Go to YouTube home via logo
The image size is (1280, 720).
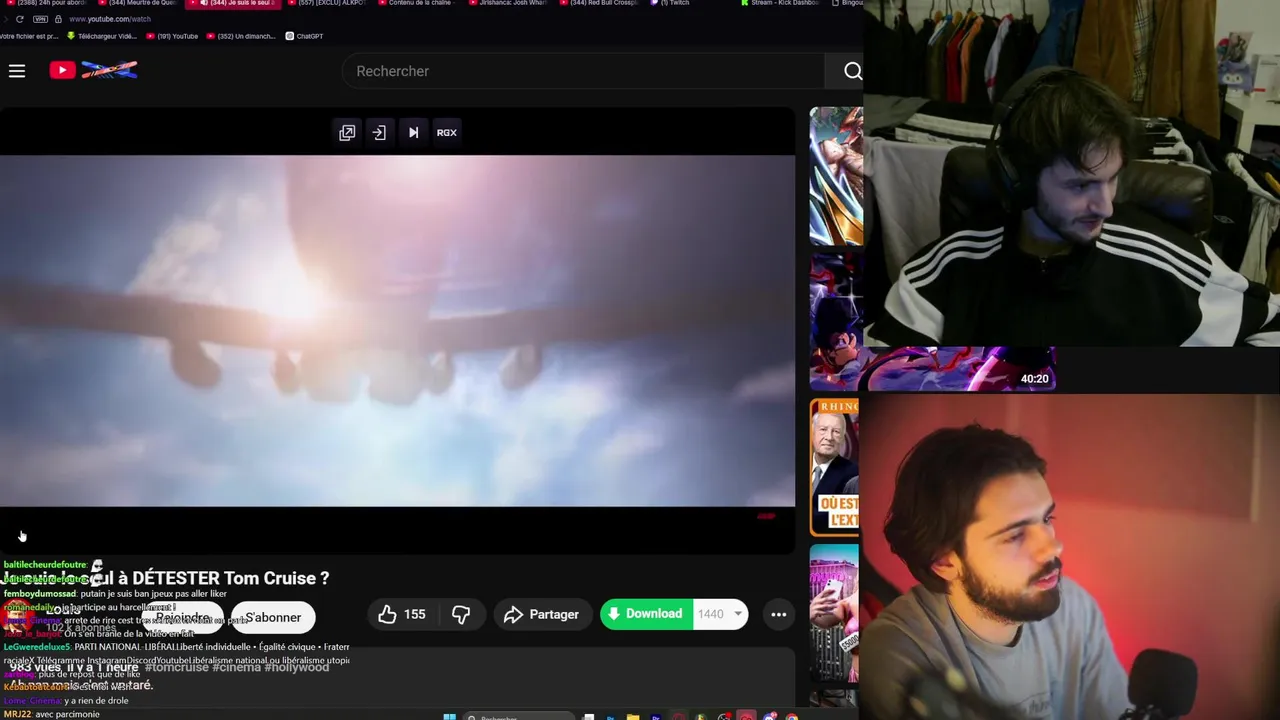click(x=93, y=70)
